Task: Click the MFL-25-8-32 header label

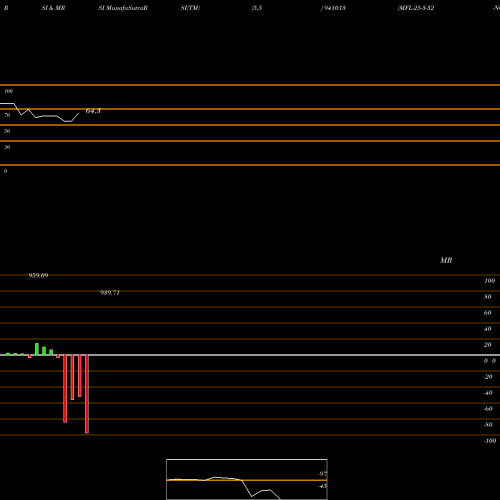Action: pos(416,8)
